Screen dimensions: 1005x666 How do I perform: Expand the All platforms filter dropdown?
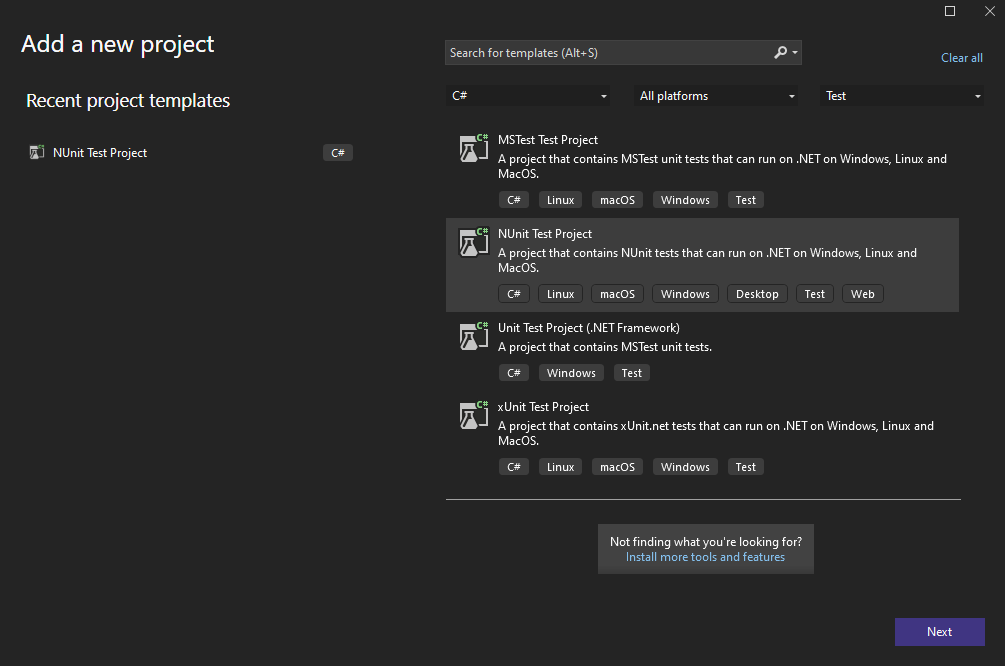click(x=717, y=96)
